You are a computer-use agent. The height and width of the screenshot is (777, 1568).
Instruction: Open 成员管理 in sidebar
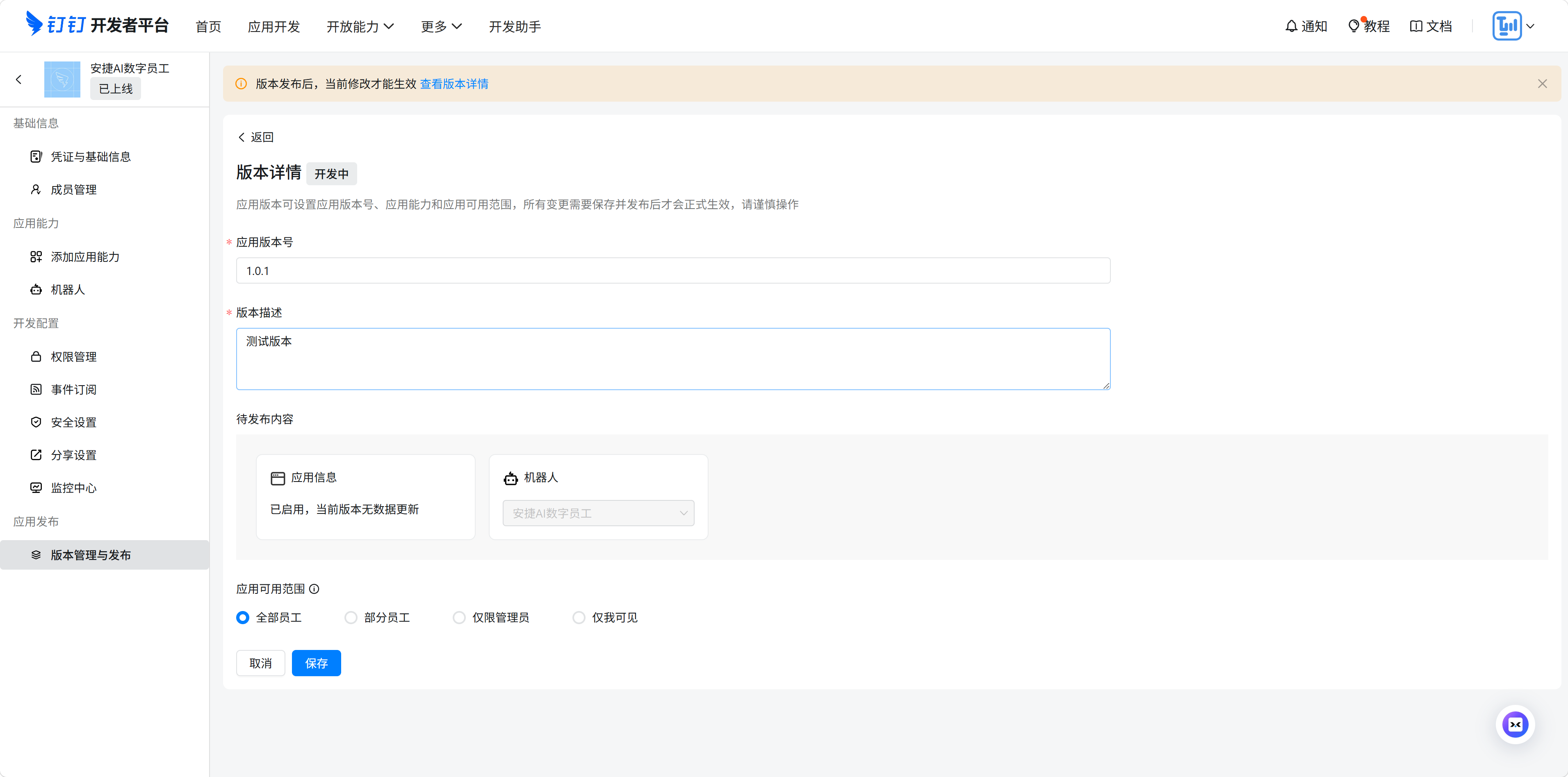coord(105,189)
